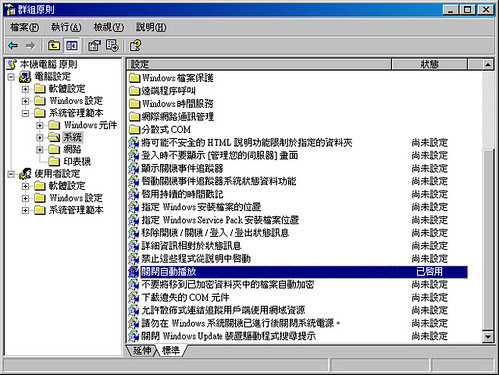Select Windows 設定 under 使用者設定
Image resolution: width=499 pixels, height=375 pixels.
(x=76, y=198)
